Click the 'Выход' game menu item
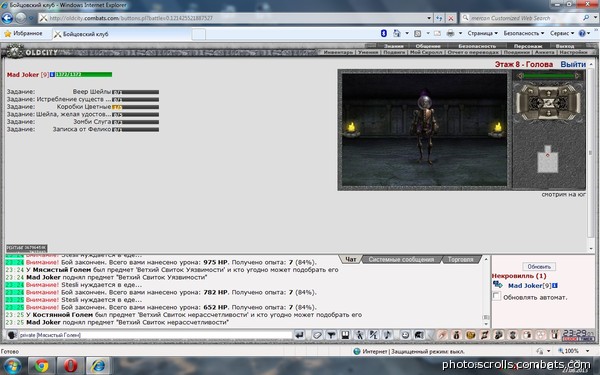Image resolution: width=600 pixels, height=375 pixels. (565, 46)
